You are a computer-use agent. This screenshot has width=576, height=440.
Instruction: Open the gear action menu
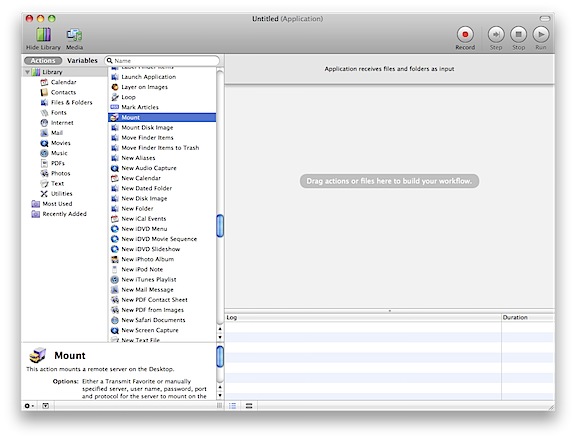pyautogui.click(x=29, y=406)
